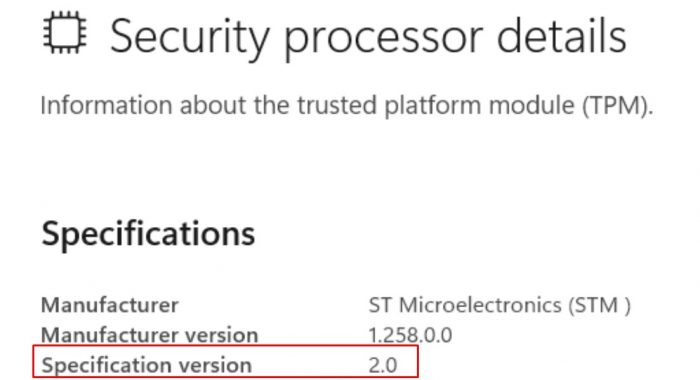Click the word "Microelectronics" in the manufacturer value
The width and height of the screenshot is (700, 380).
(x=480, y=305)
